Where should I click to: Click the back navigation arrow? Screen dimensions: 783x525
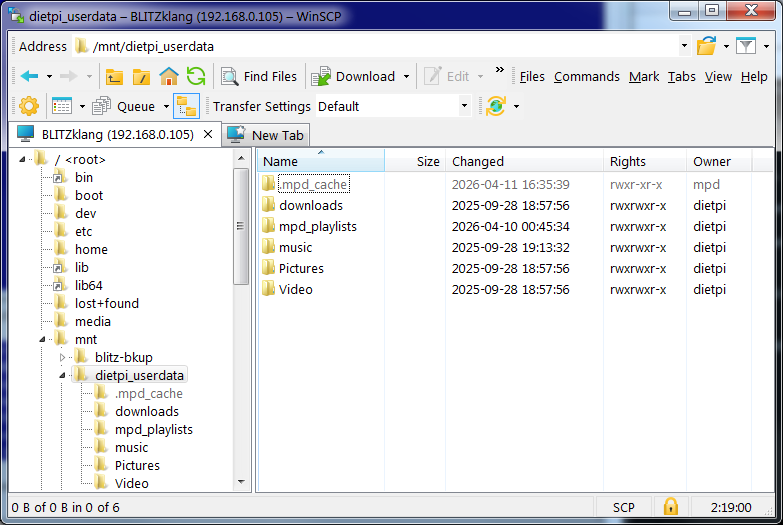point(29,76)
